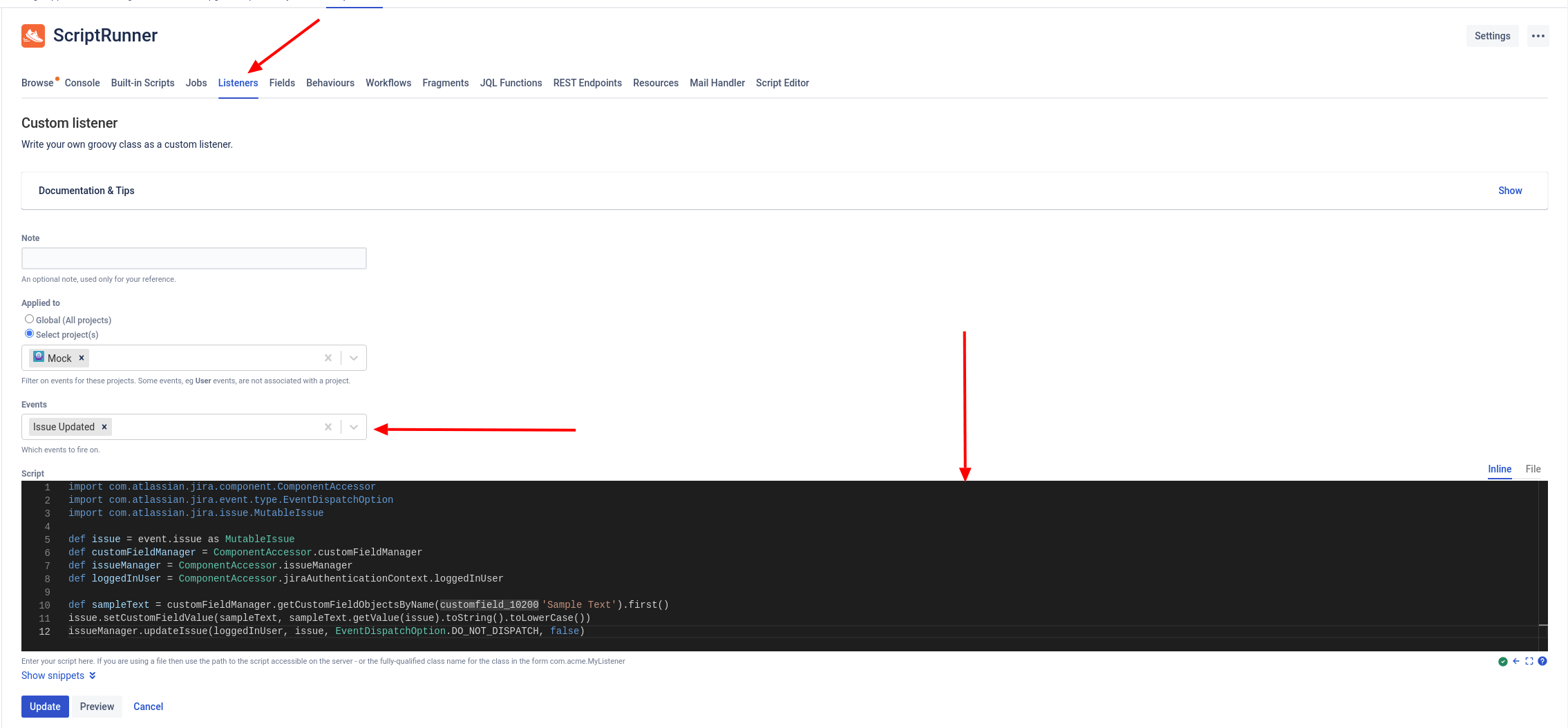
Task: Open the project selector dropdown
Action: click(x=353, y=357)
